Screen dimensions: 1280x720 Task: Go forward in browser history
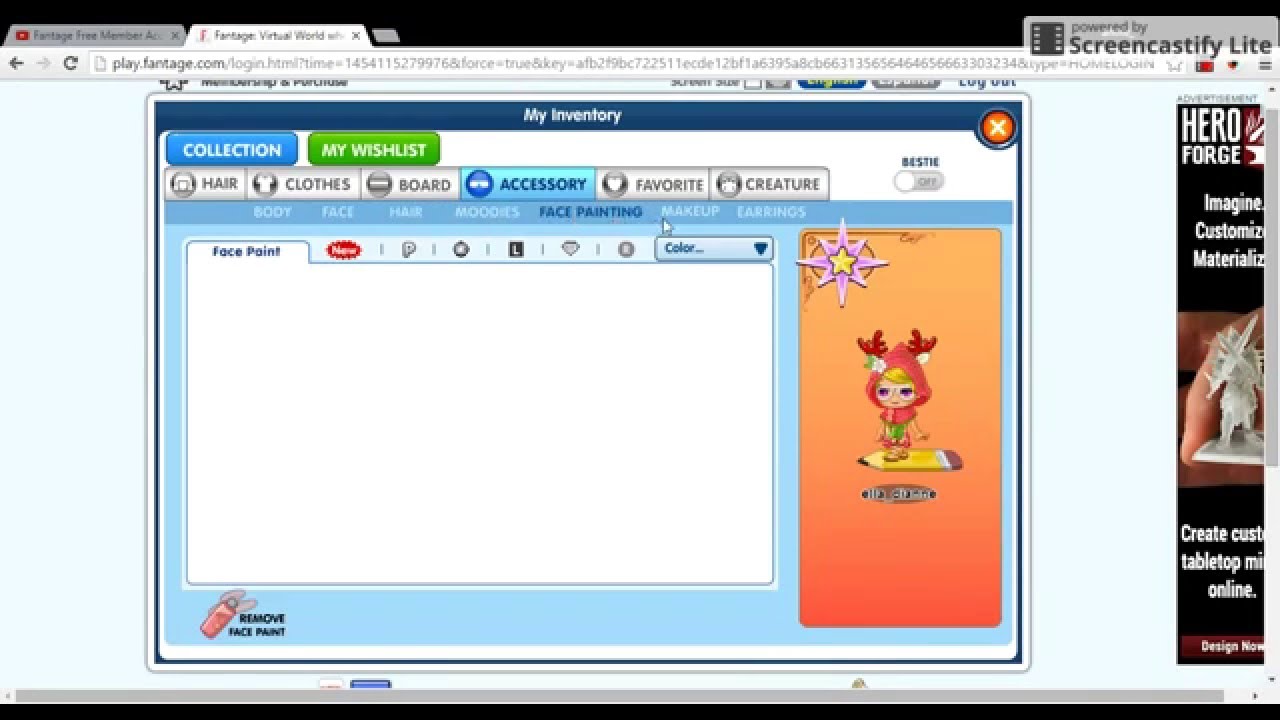(x=43, y=63)
